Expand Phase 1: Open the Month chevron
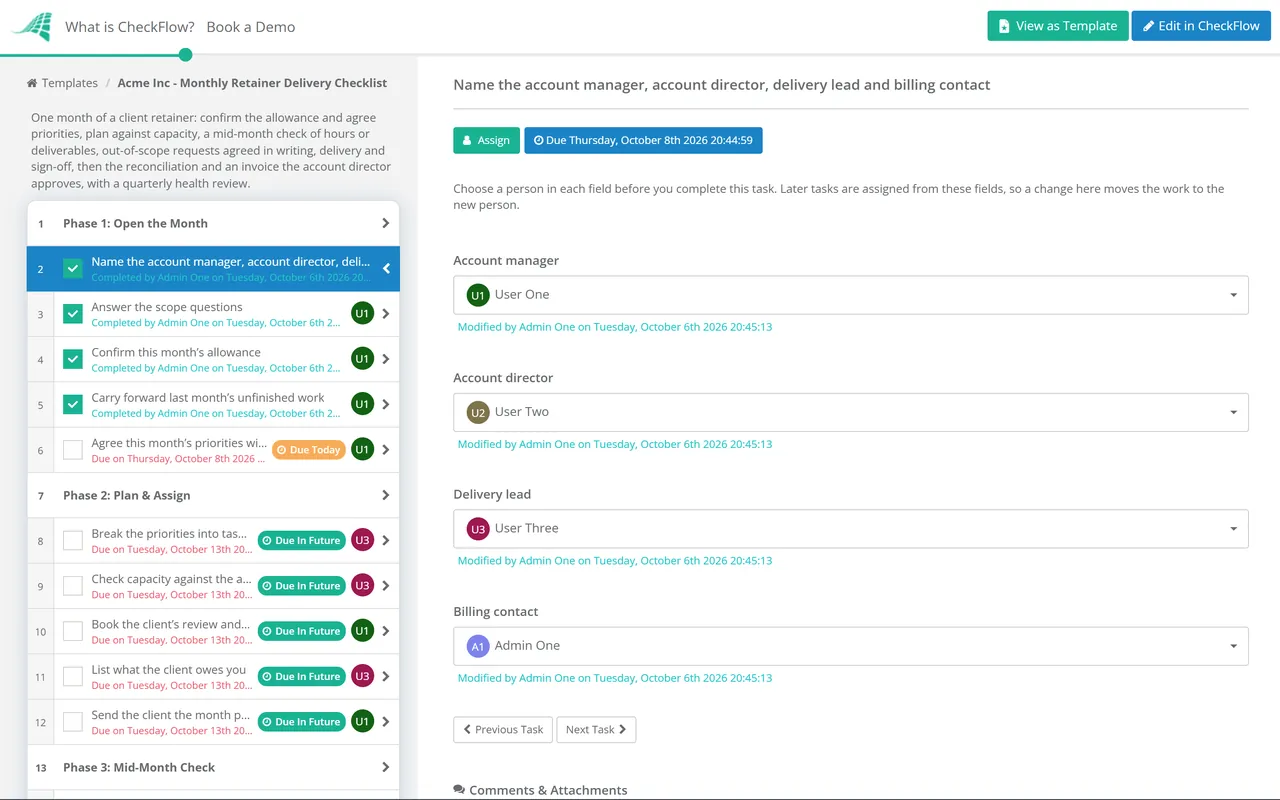This screenshot has height=800, width=1280. click(x=386, y=224)
